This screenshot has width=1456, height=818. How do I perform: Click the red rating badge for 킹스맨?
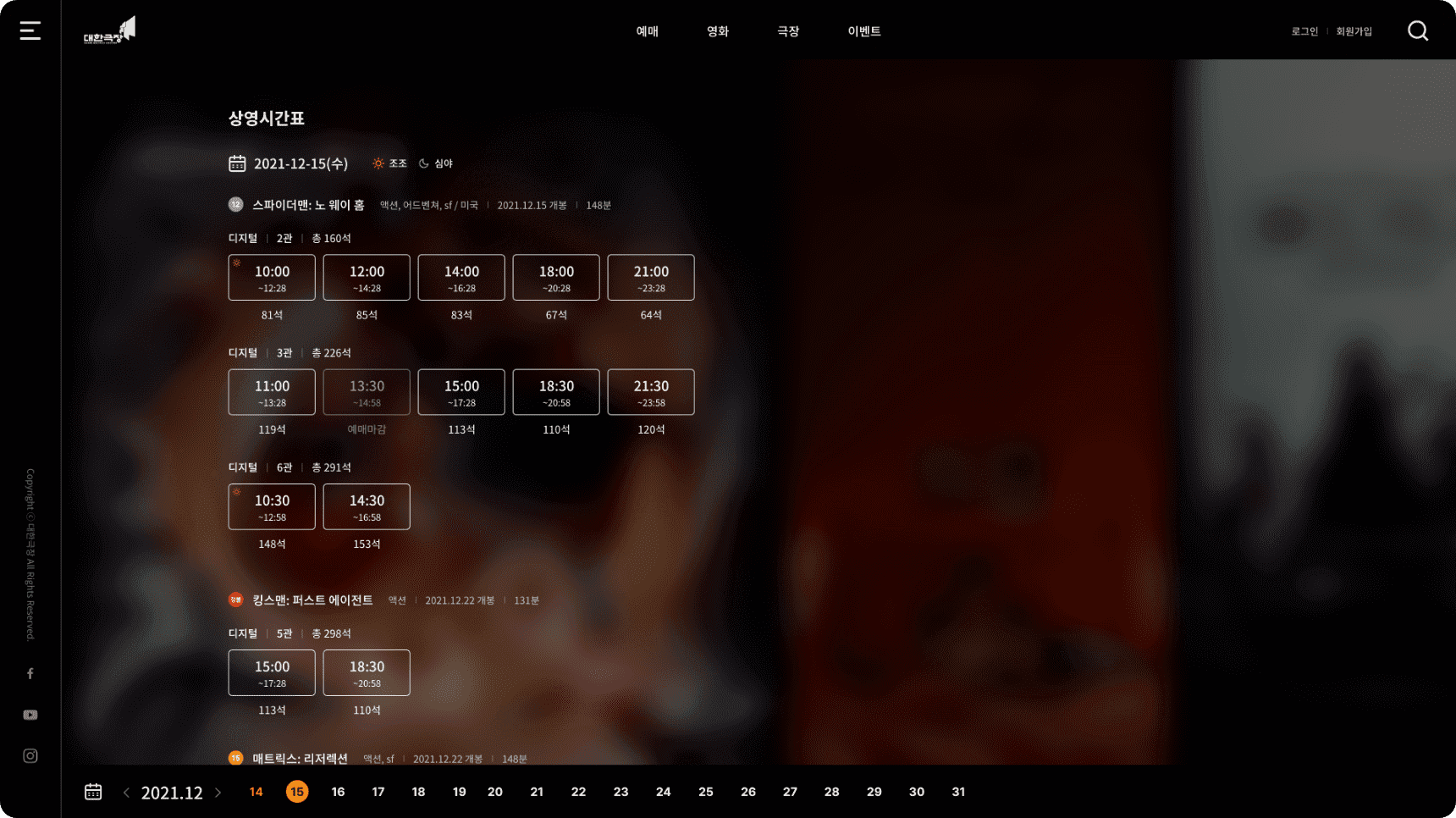tap(236, 600)
